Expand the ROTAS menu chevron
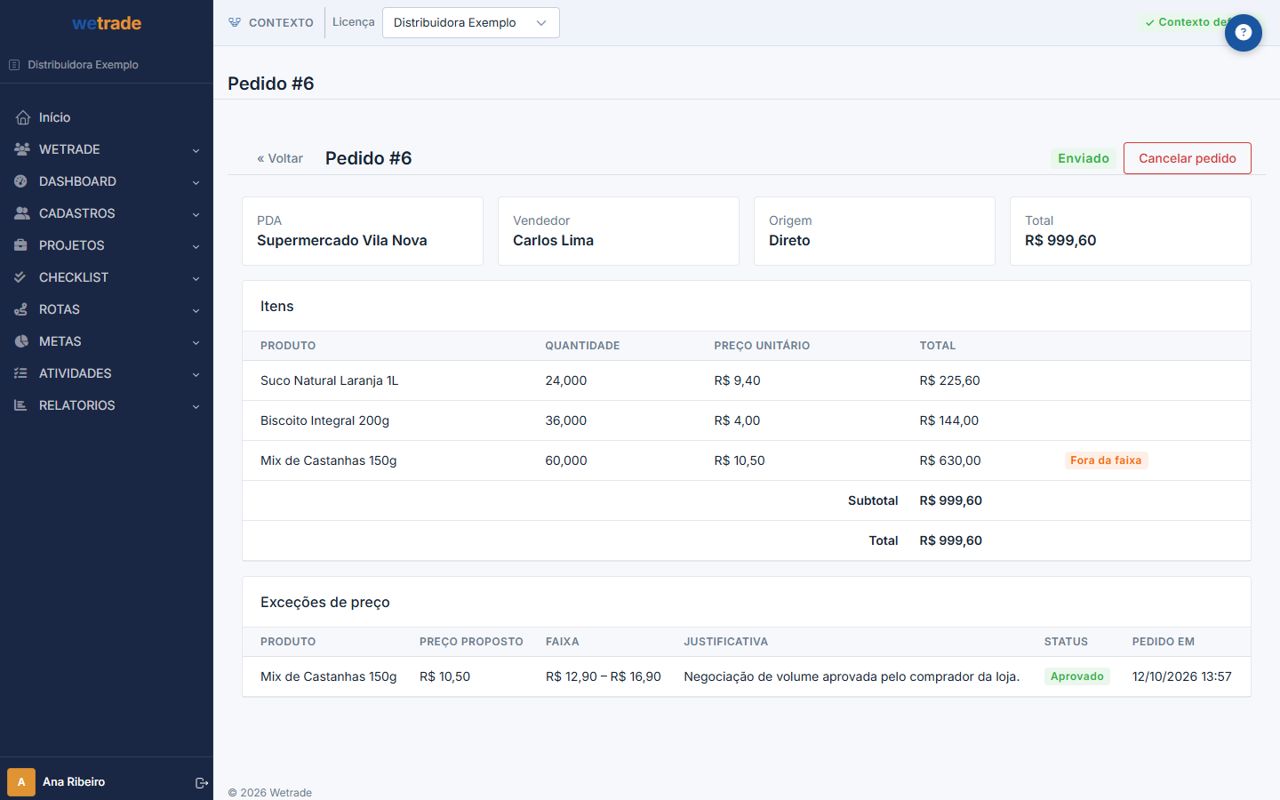1280x800 pixels. [x=196, y=310]
